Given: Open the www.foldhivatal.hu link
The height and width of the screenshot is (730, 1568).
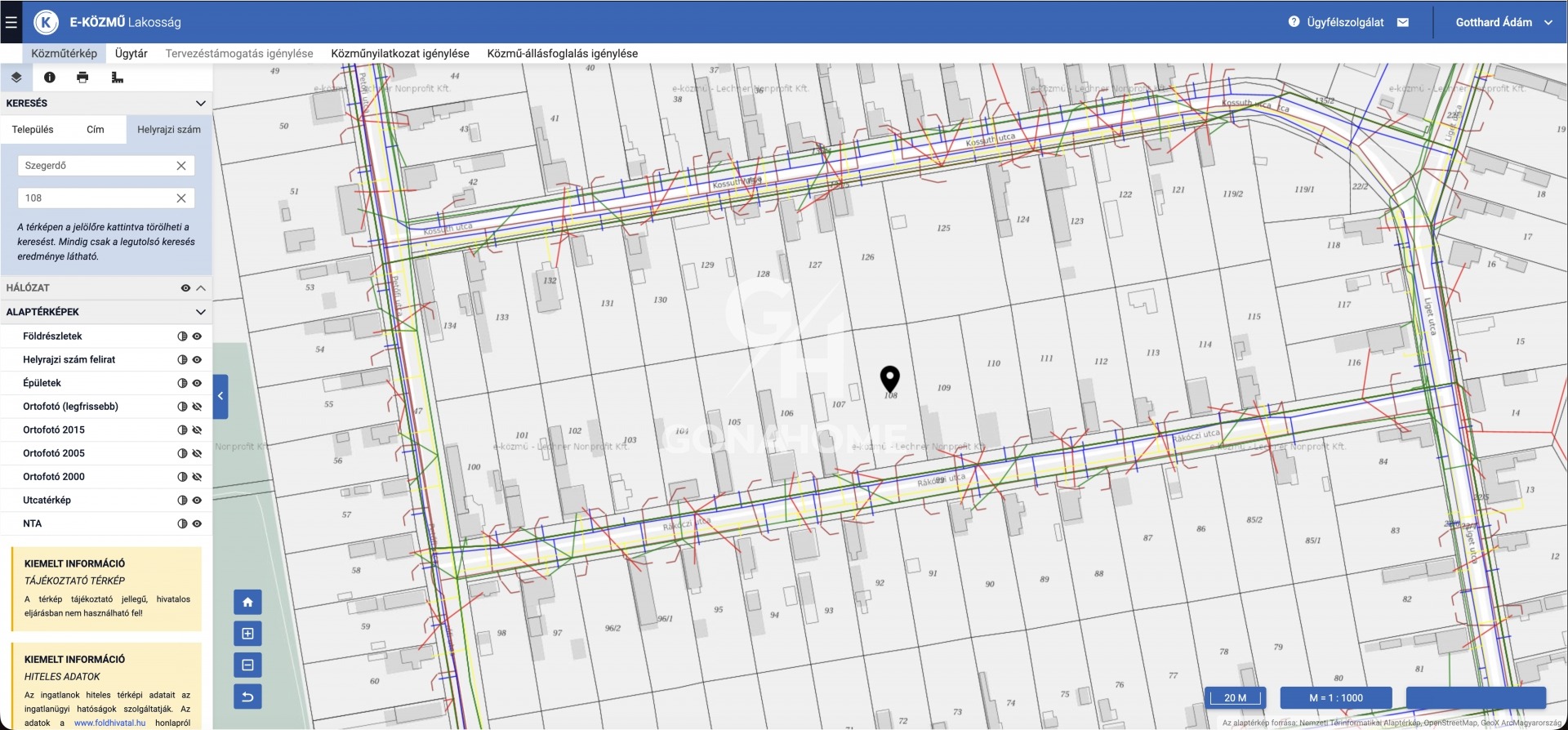Looking at the screenshot, I should point(109,723).
